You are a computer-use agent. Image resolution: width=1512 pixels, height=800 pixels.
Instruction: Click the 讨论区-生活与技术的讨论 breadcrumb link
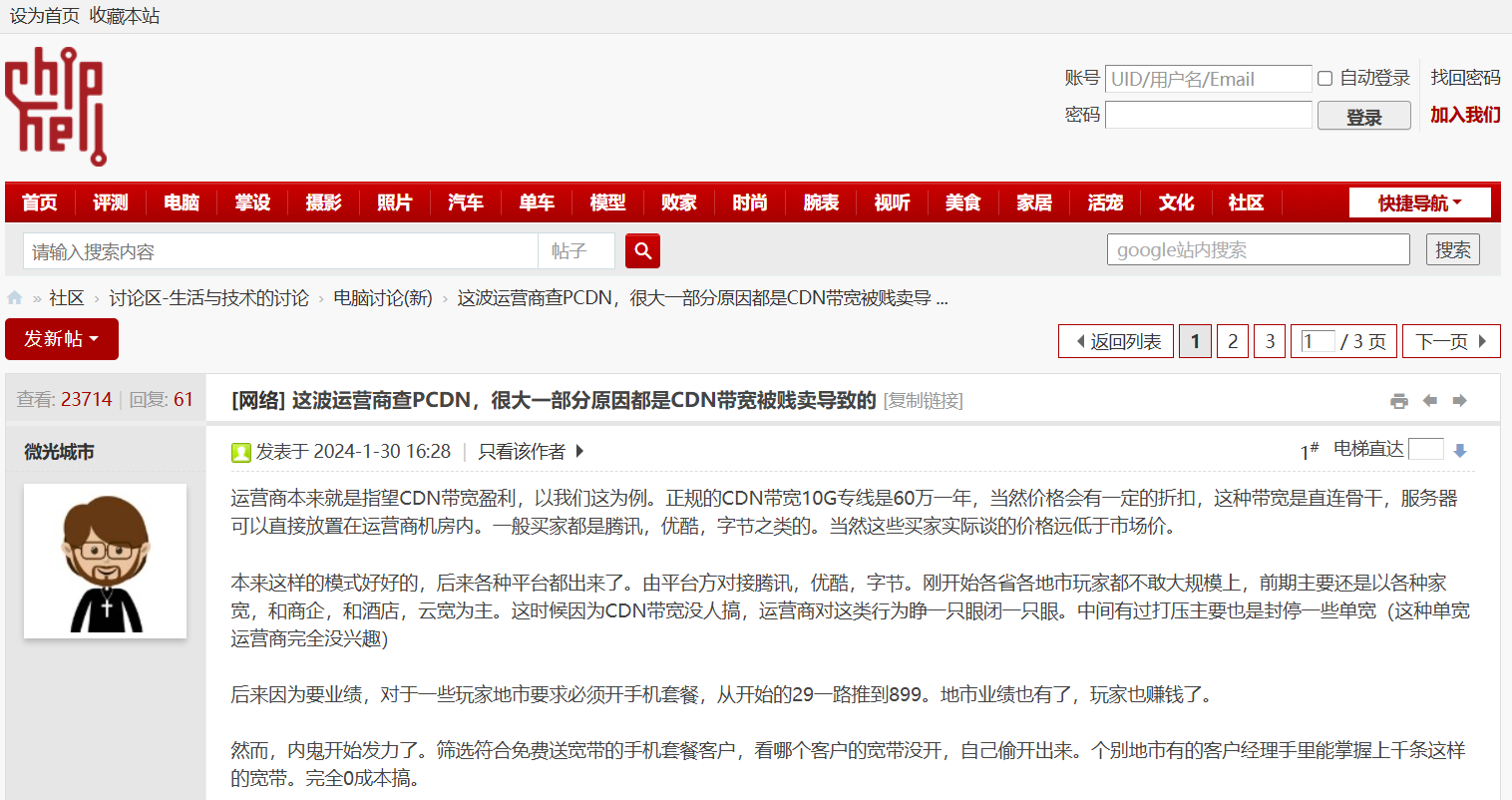click(x=209, y=297)
